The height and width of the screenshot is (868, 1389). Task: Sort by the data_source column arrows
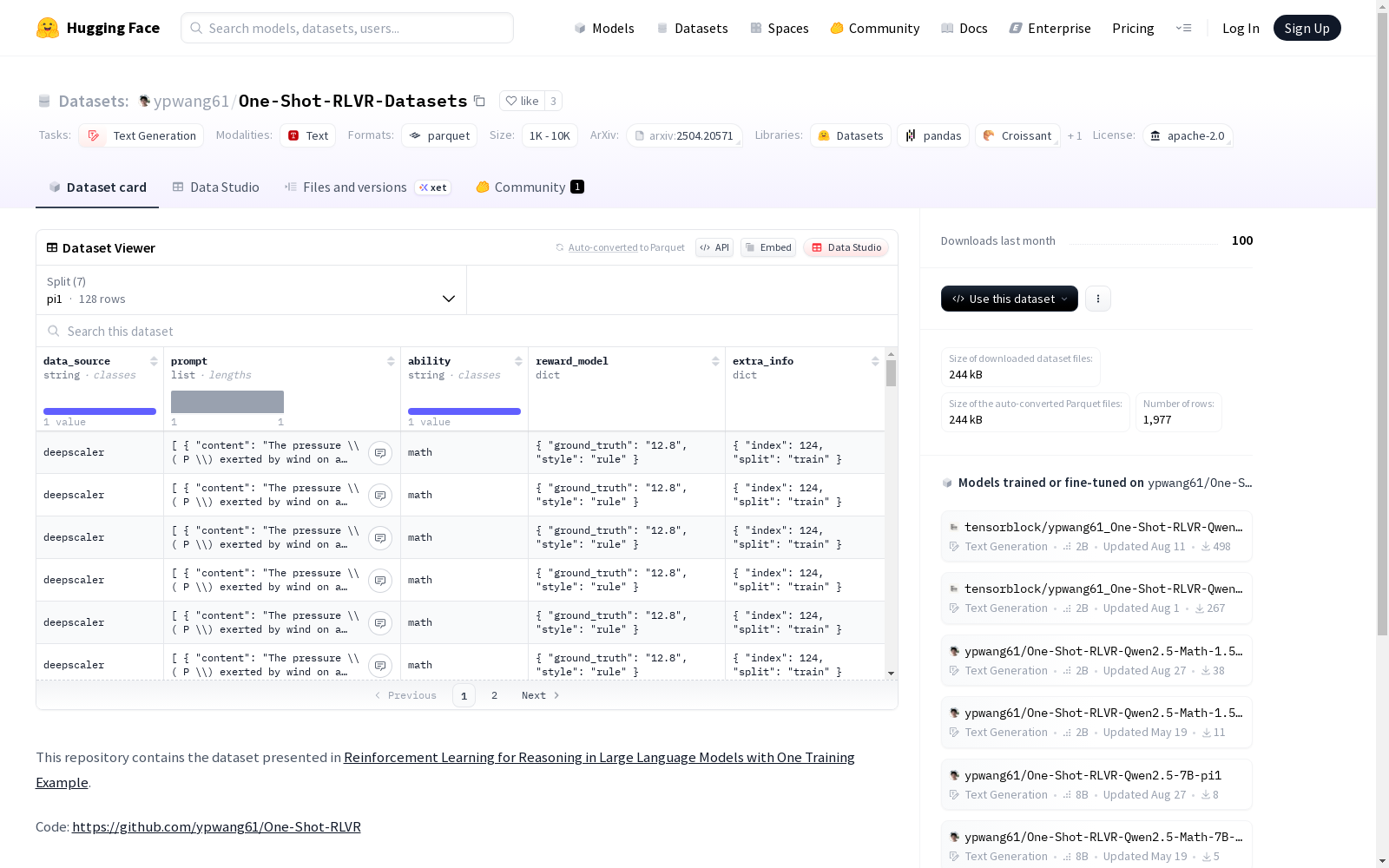tap(154, 361)
